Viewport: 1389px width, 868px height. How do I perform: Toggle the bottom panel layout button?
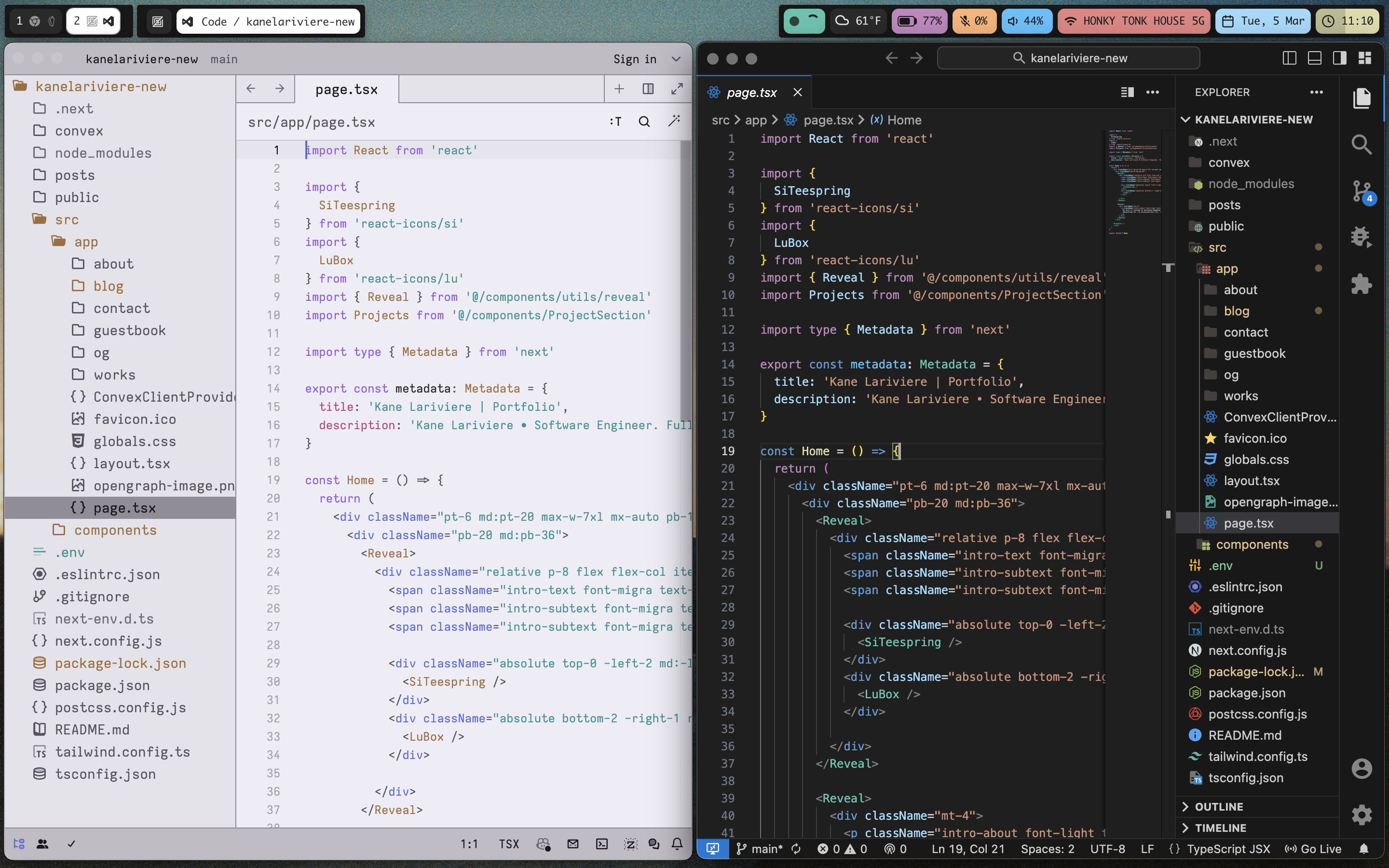[x=1314, y=58]
